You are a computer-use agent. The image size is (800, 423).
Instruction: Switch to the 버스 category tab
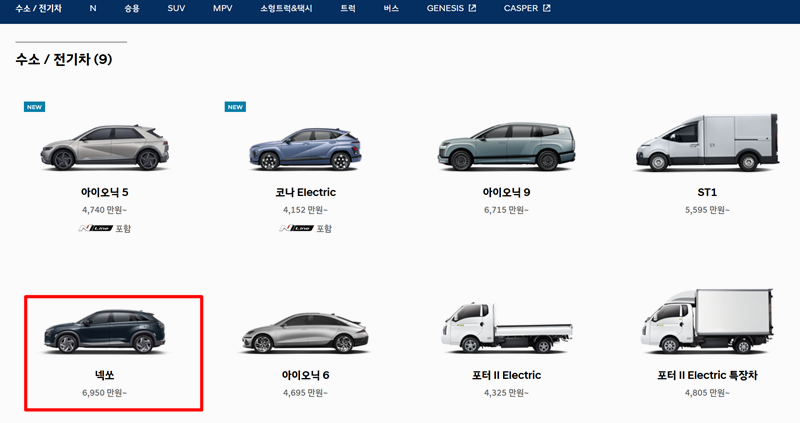391,8
